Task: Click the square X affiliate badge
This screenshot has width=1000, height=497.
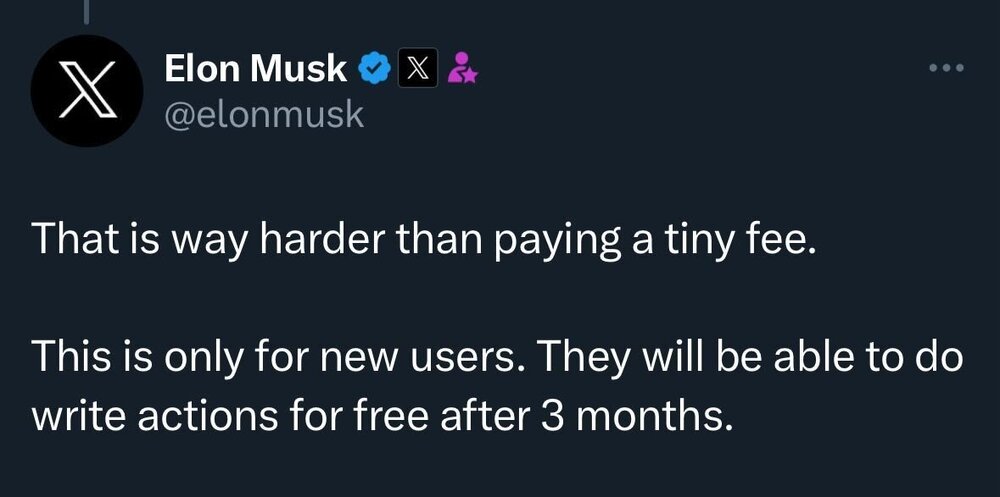Action: (419, 69)
